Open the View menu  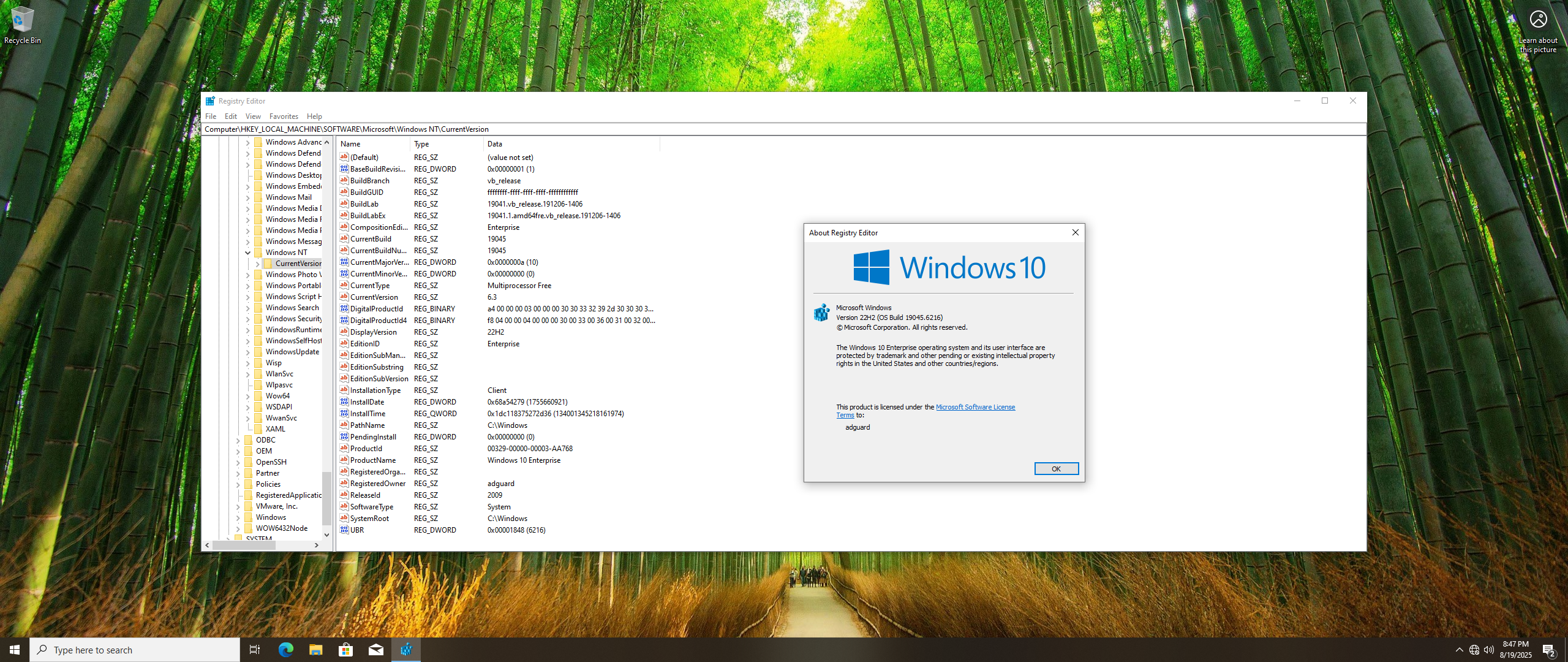[x=253, y=116]
